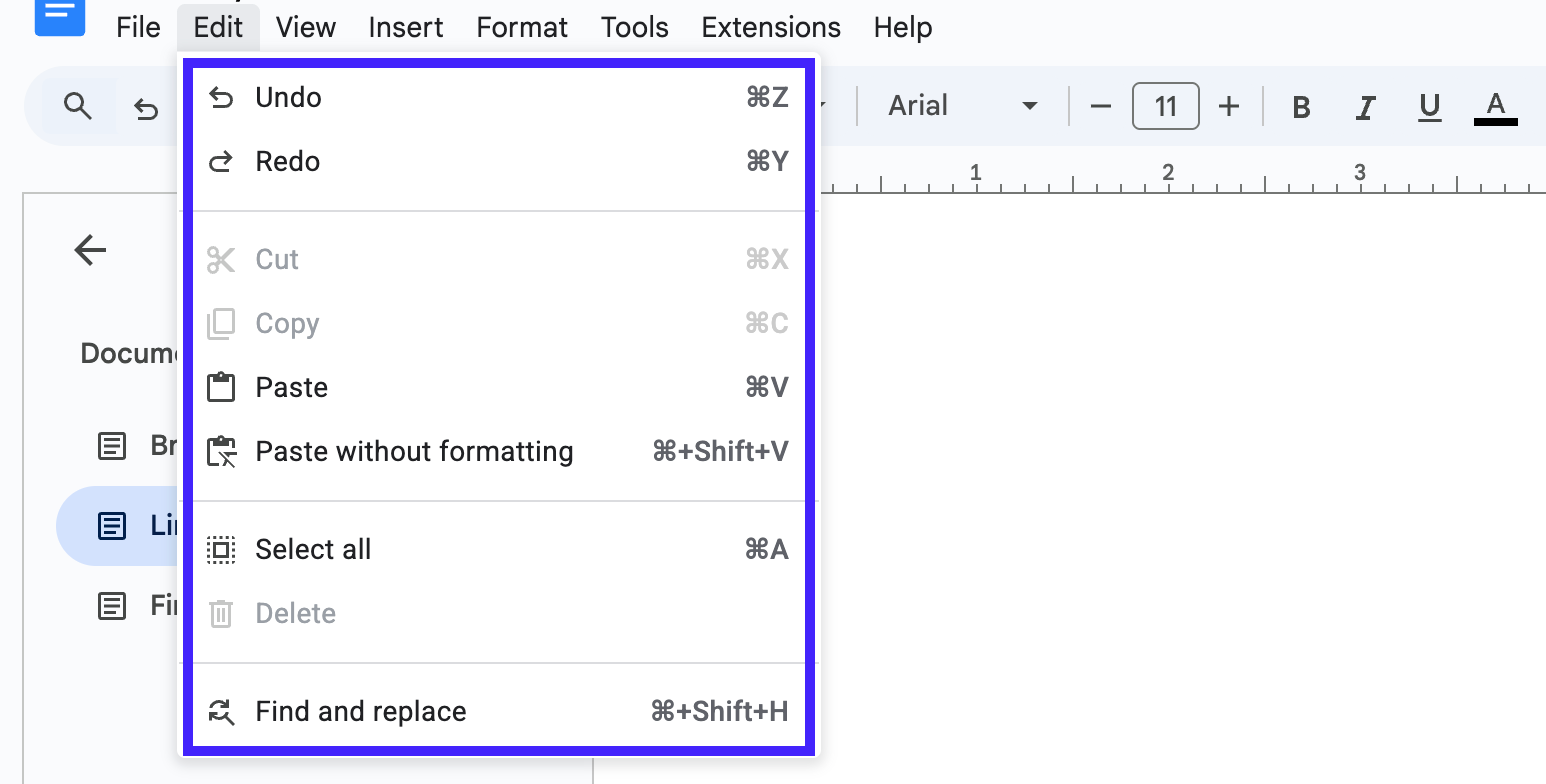Viewport: 1546px width, 784px height.
Task: Select Paste in the Edit menu
Action: coord(292,388)
